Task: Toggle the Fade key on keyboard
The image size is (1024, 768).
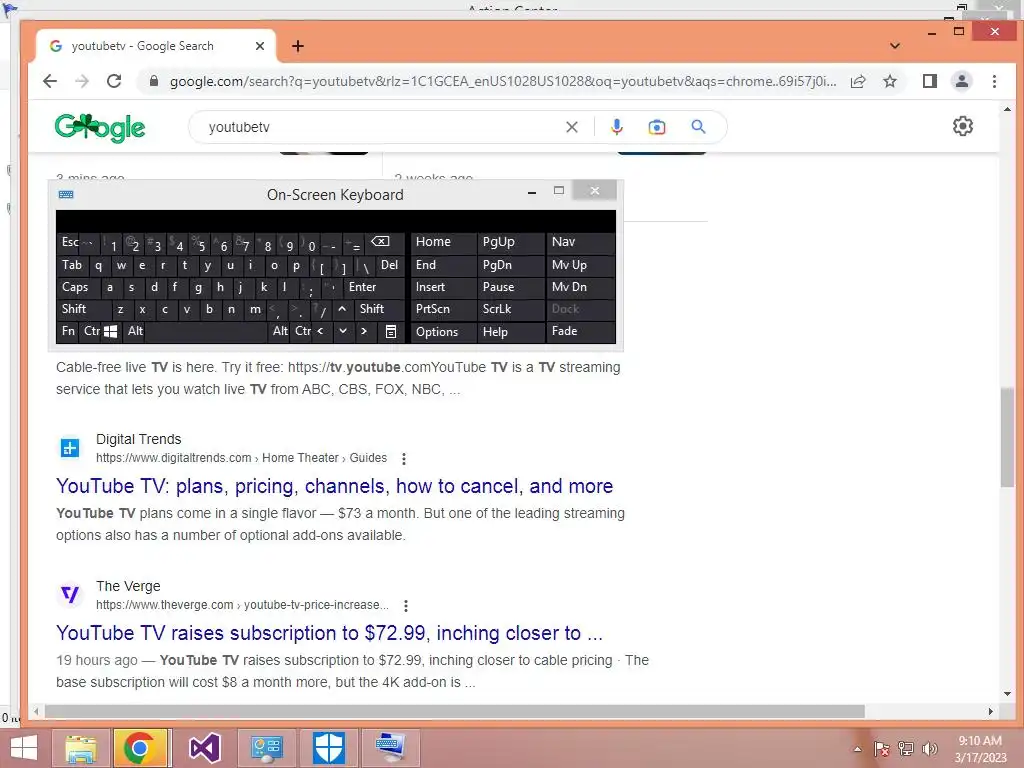Action: 579,331
